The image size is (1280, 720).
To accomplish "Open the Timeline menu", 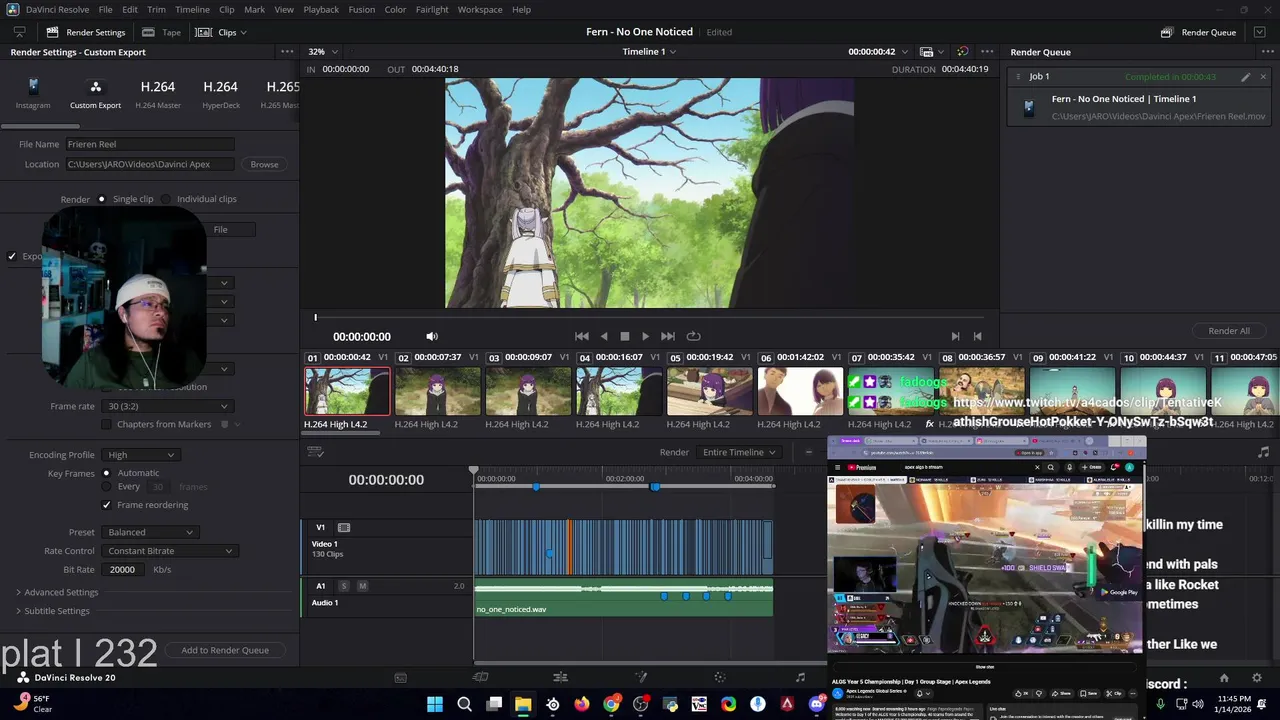I will tap(192, 9).
